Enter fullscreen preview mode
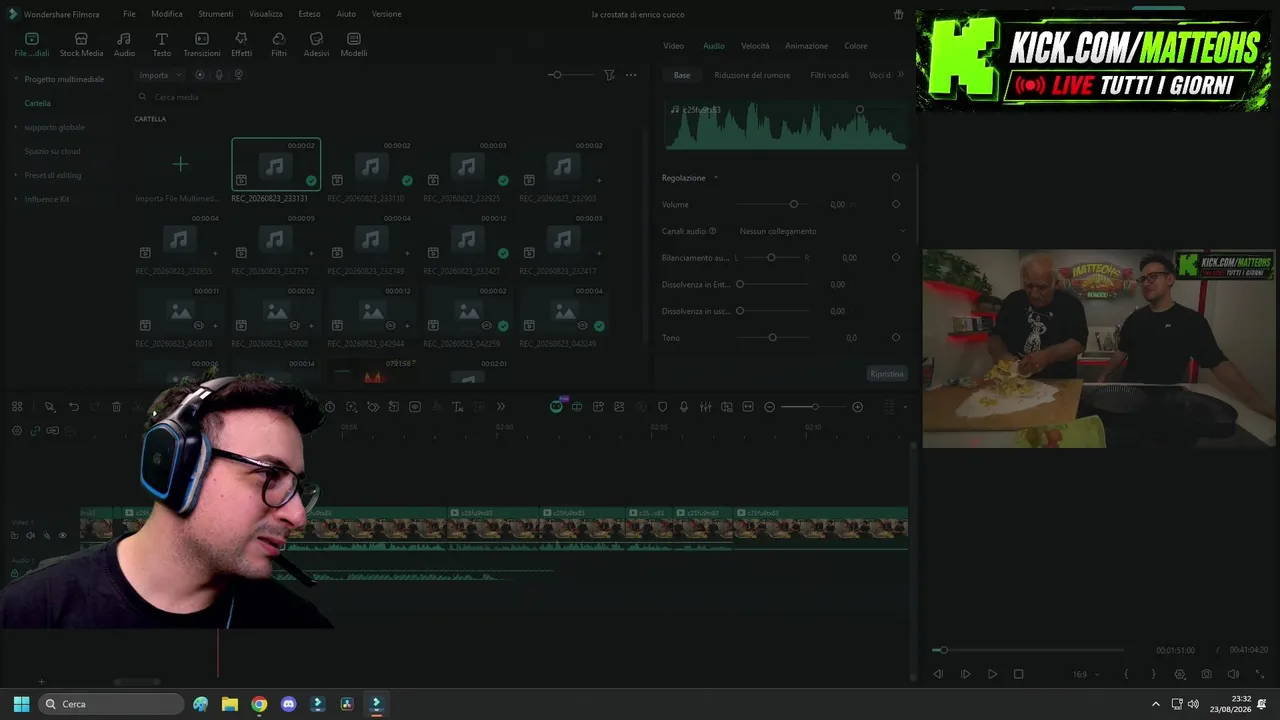 tap(1260, 674)
